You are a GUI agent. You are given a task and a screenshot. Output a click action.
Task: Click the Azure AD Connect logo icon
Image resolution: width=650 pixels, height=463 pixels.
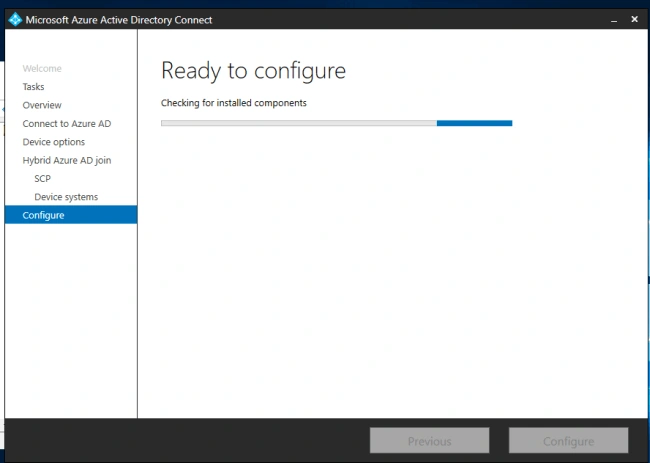15,19
